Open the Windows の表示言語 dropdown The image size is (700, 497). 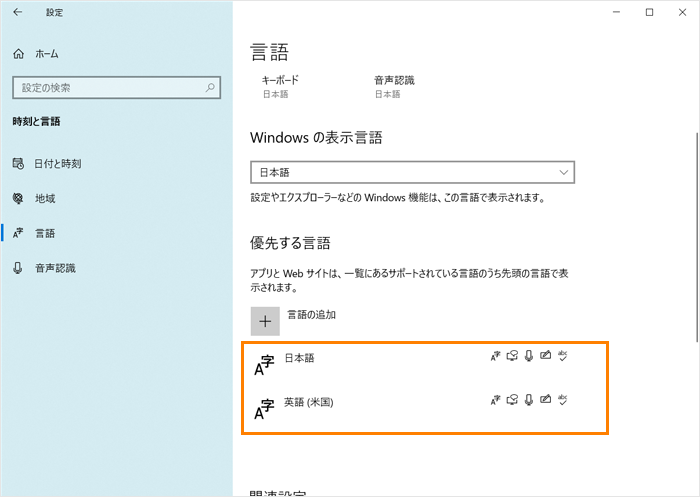(x=412, y=172)
